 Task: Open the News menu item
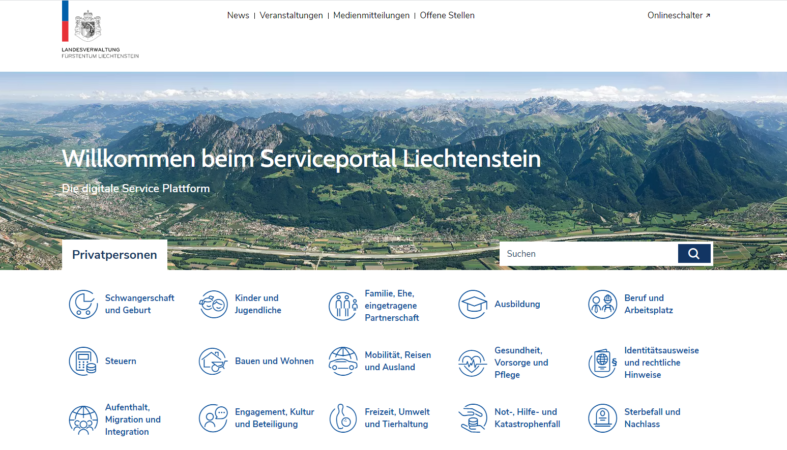click(x=238, y=16)
